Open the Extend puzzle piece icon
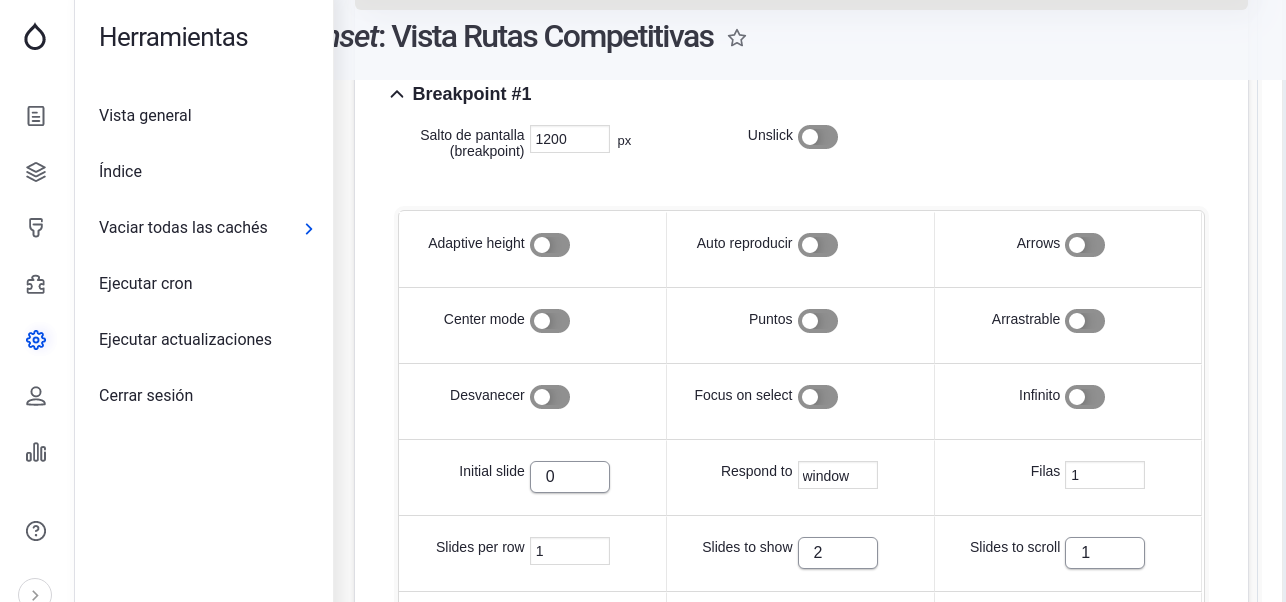Screen dimensions: 1286x602 [36, 284]
